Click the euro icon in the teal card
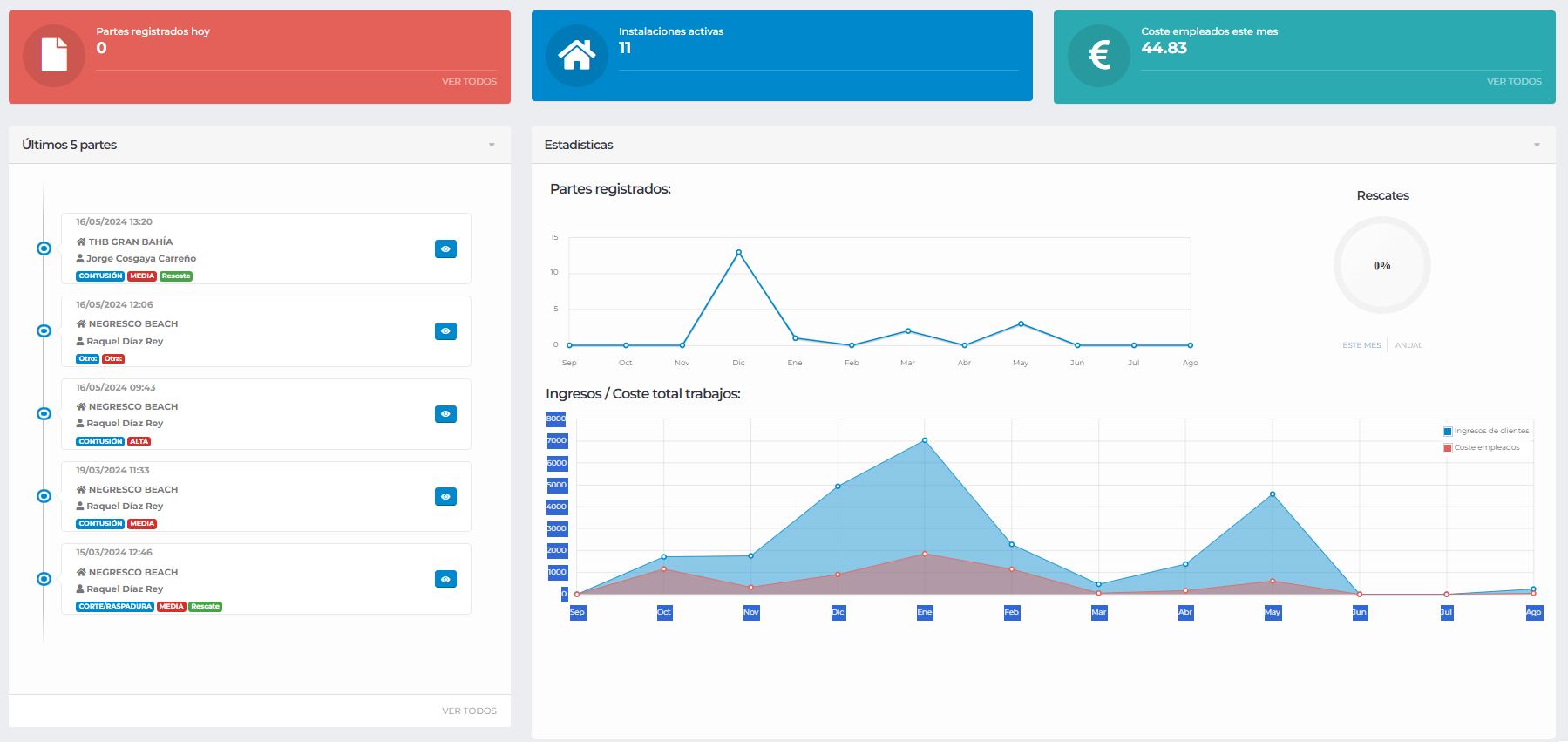The width and height of the screenshot is (1568, 742). [1099, 55]
